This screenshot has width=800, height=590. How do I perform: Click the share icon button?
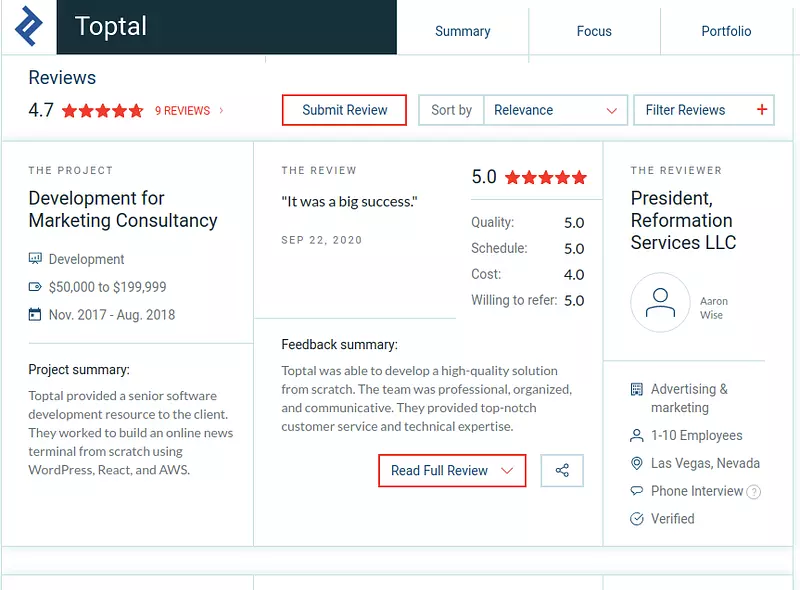click(562, 471)
